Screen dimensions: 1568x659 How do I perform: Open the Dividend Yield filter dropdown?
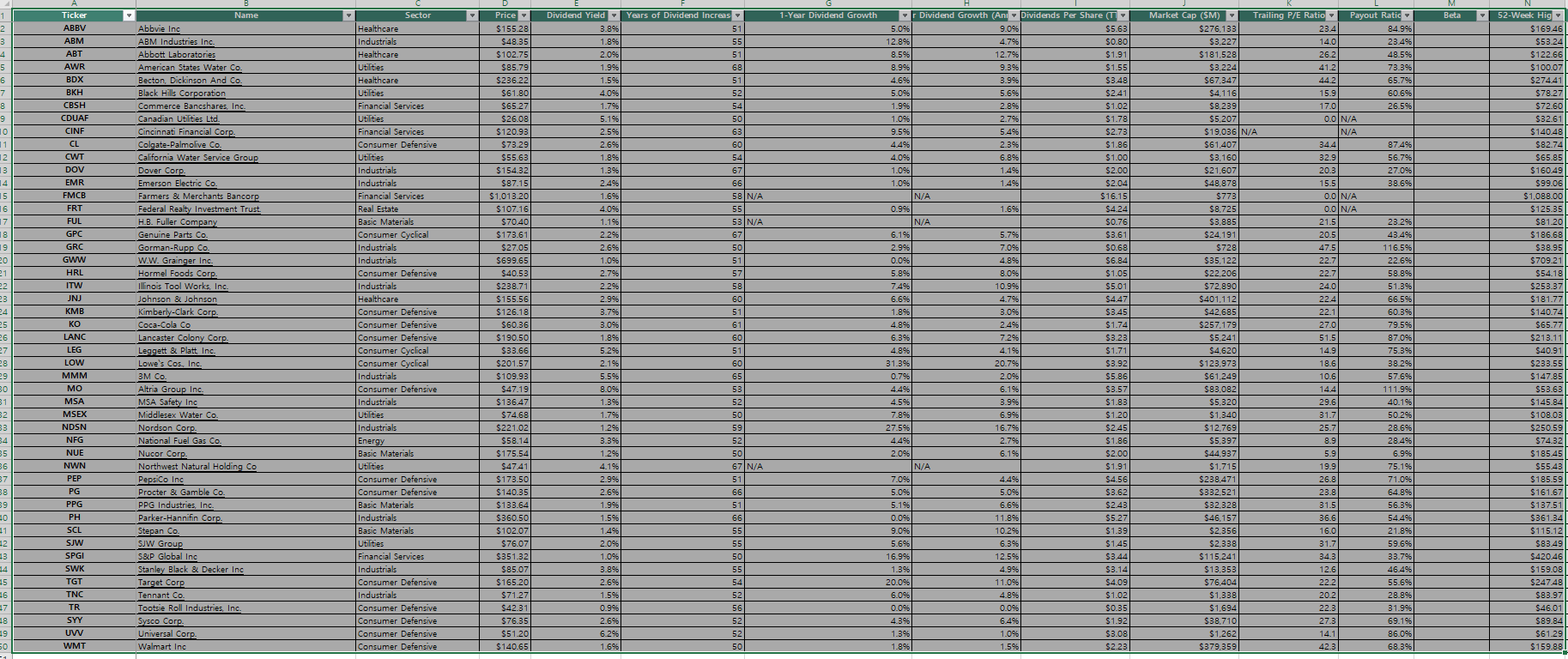click(614, 15)
